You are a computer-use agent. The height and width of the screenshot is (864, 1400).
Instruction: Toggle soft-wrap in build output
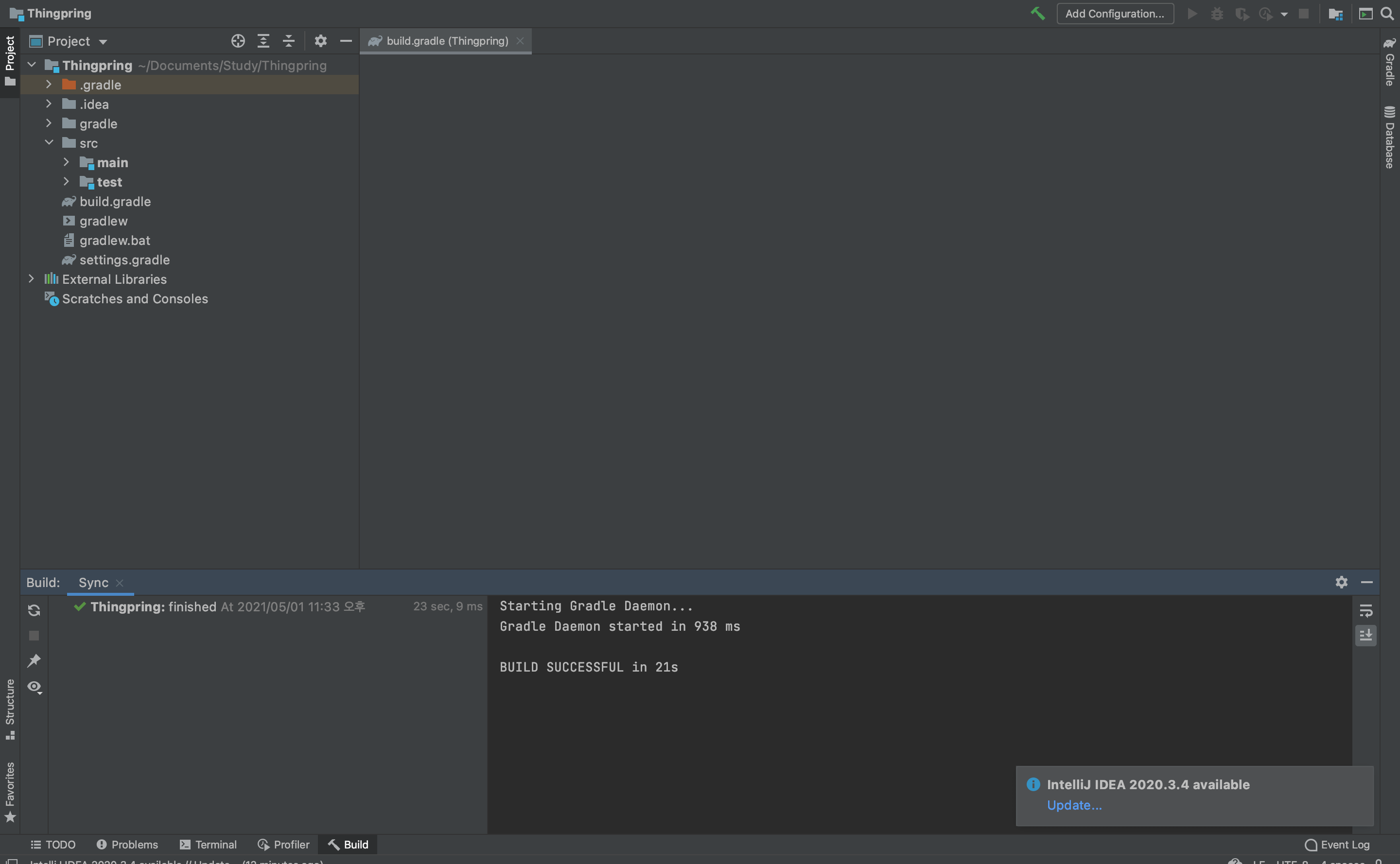pyautogui.click(x=1365, y=611)
